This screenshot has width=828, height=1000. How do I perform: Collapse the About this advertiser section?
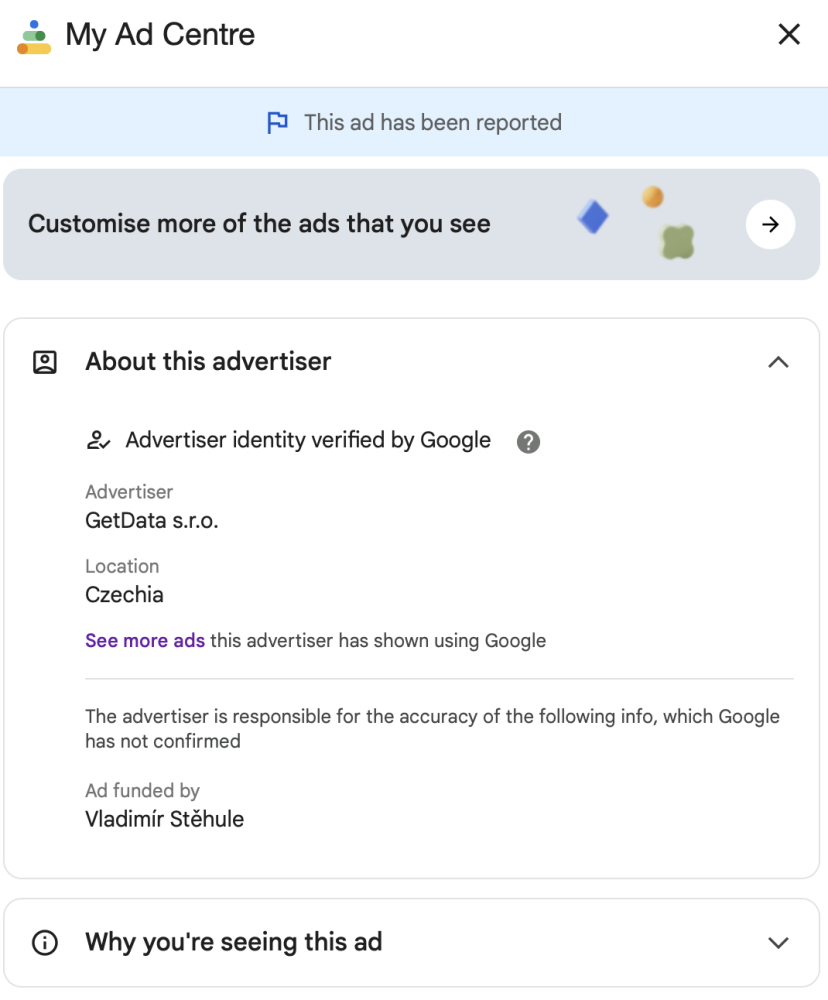tap(778, 362)
